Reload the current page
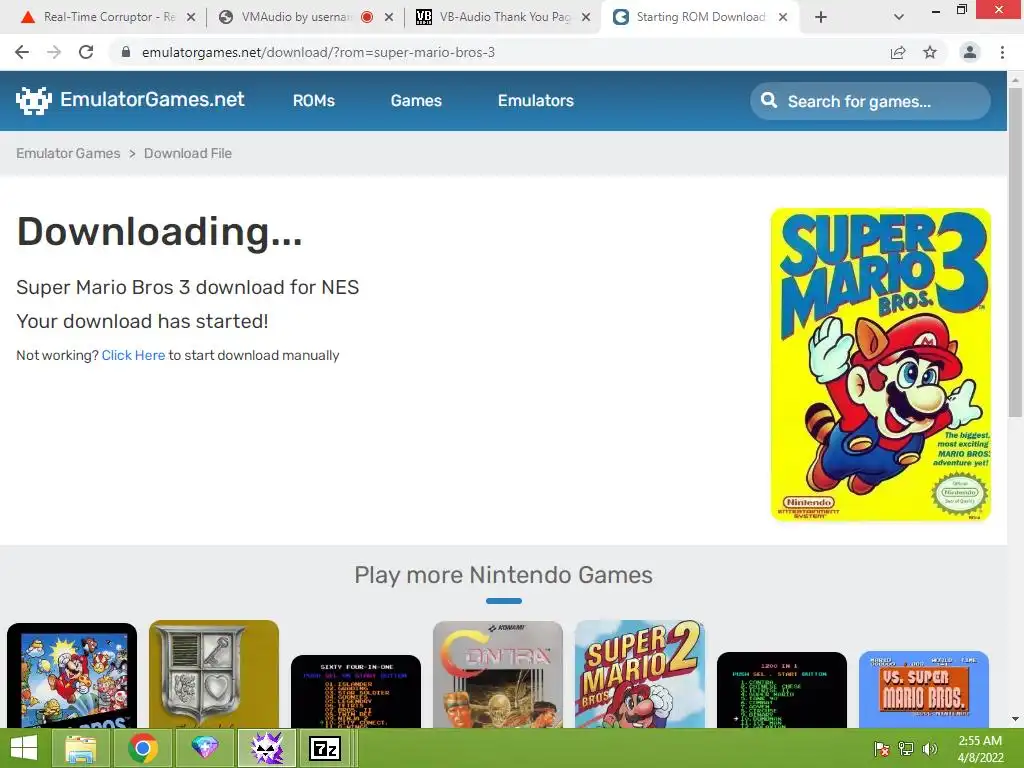Viewport: 1024px width, 768px height. click(x=86, y=52)
